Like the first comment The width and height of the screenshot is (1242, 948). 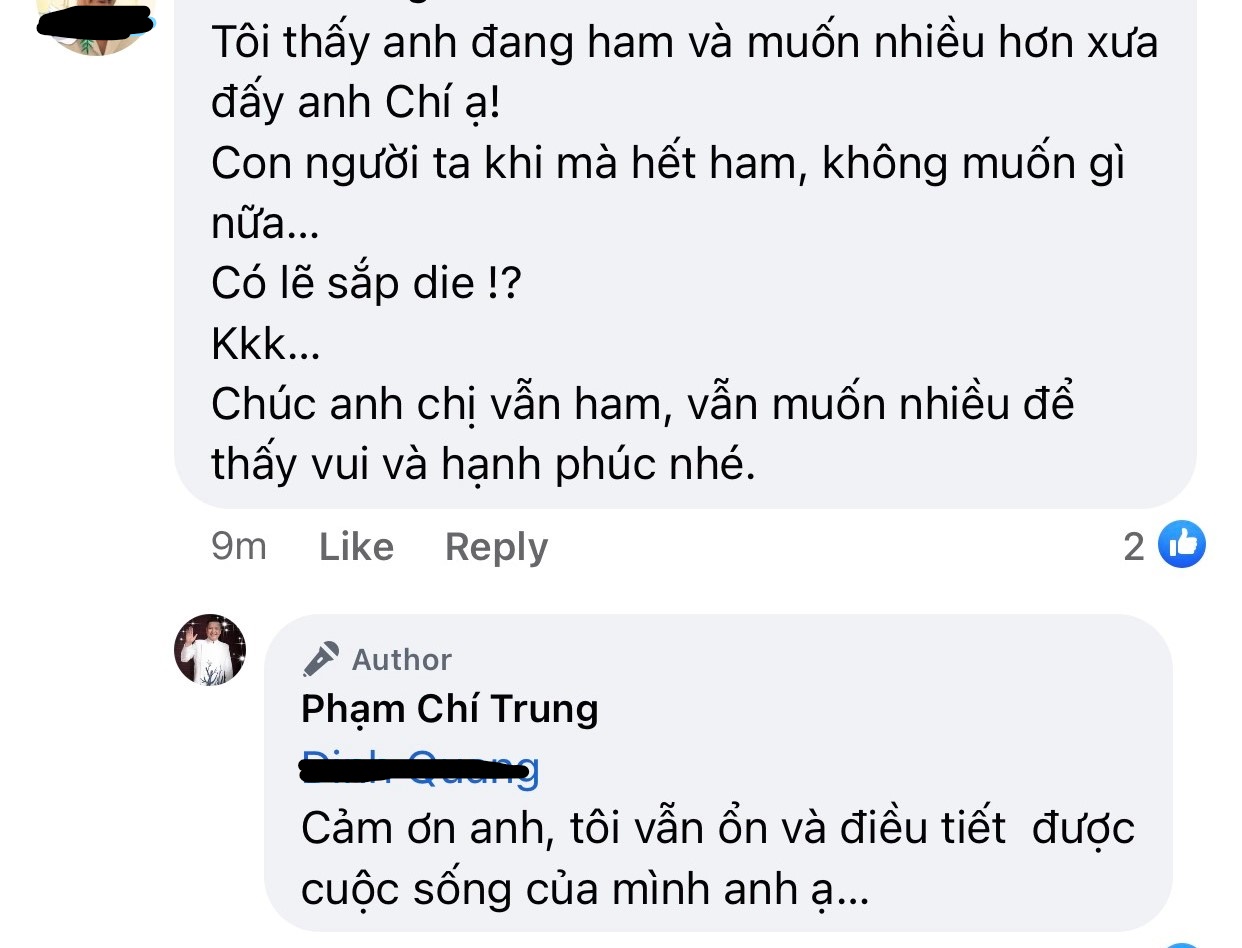pyautogui.click(x=355, y=546)
